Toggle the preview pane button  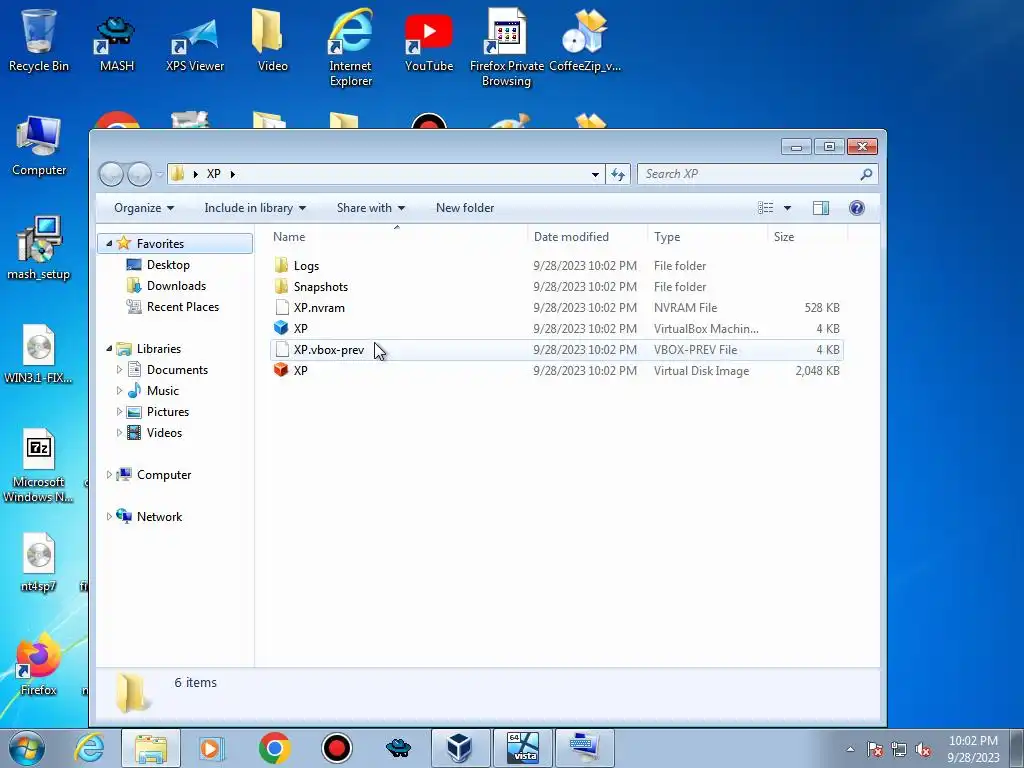(x=821, y=208)
